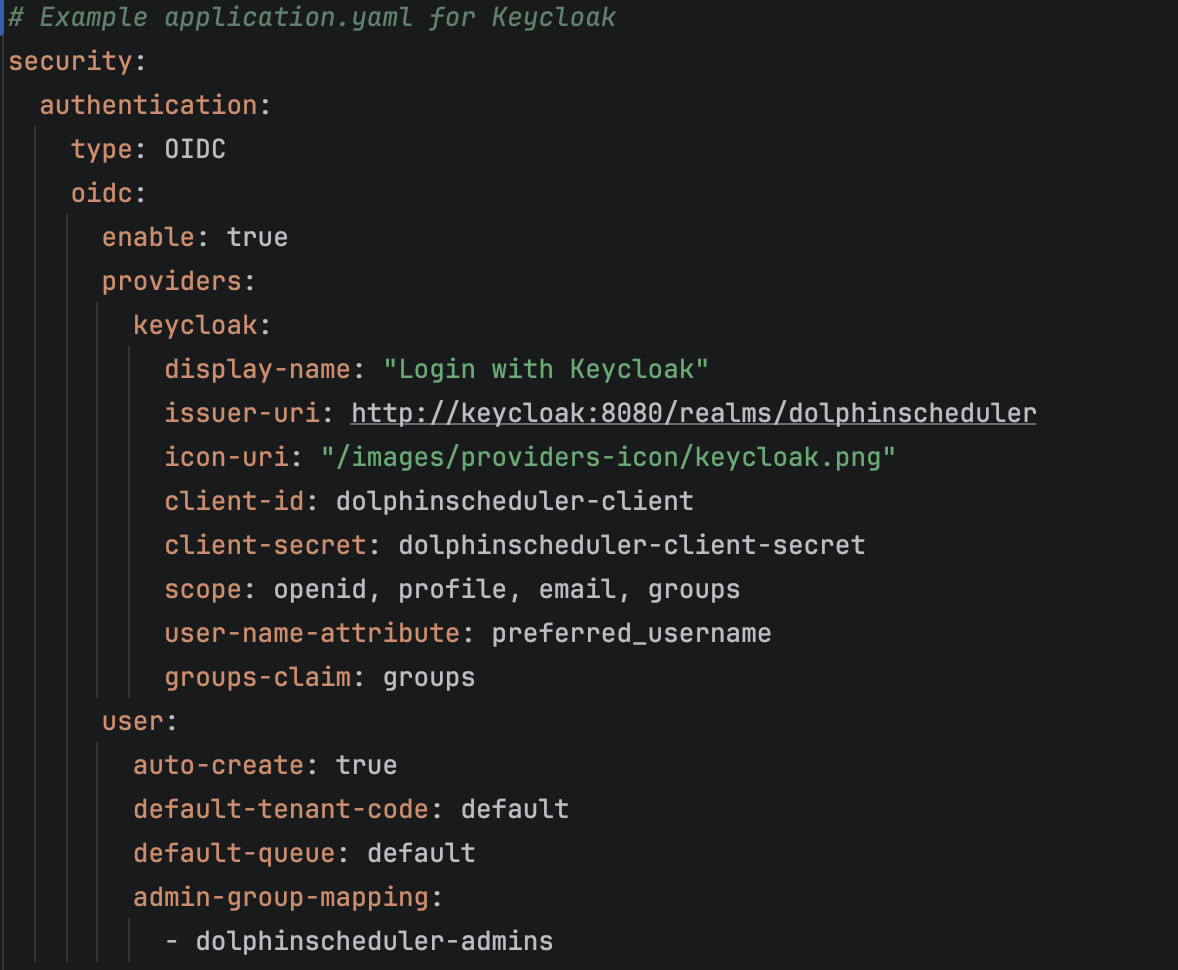Click the preferred_username value
Image resolution: width=1178 pixels, height=970 pixels.
tap(631, 633)
